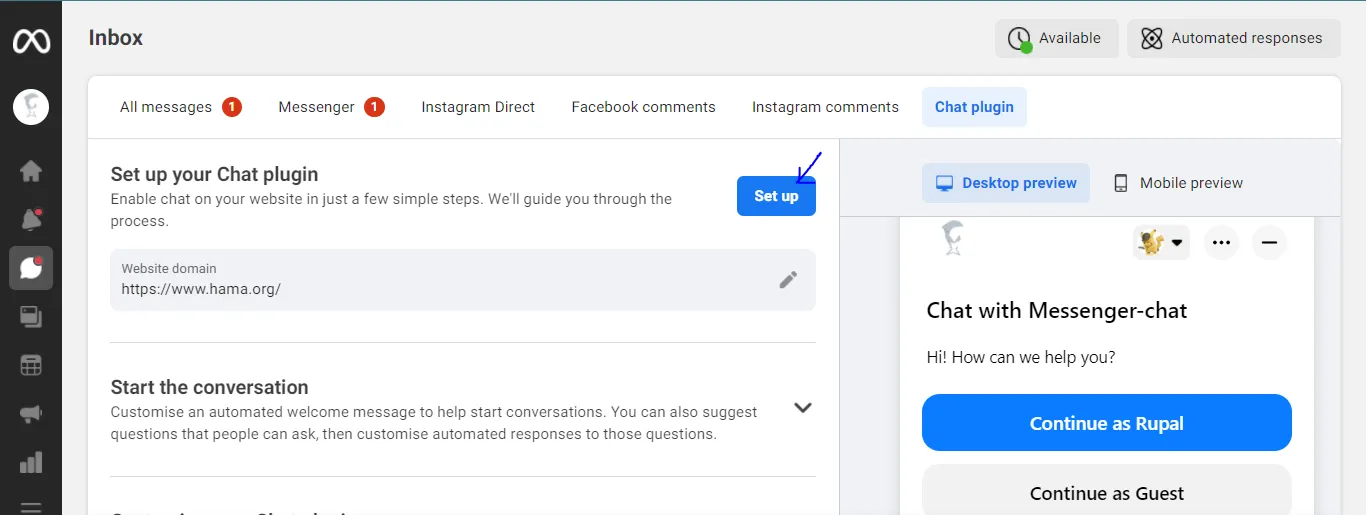Click the Inbox heading
Image resolution: width=1366 pixels, height=515 pixels.
[116, 38]
